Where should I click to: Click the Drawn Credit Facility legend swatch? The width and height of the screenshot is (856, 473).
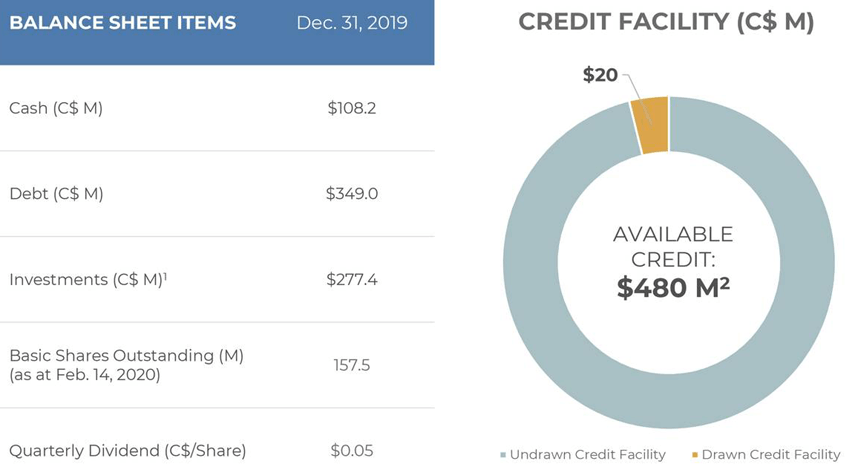(695, 455)
